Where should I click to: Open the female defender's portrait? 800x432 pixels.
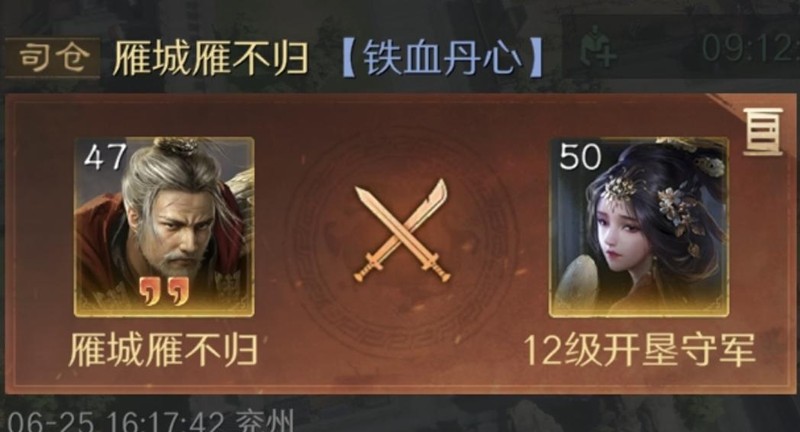(x=638, y=227)
